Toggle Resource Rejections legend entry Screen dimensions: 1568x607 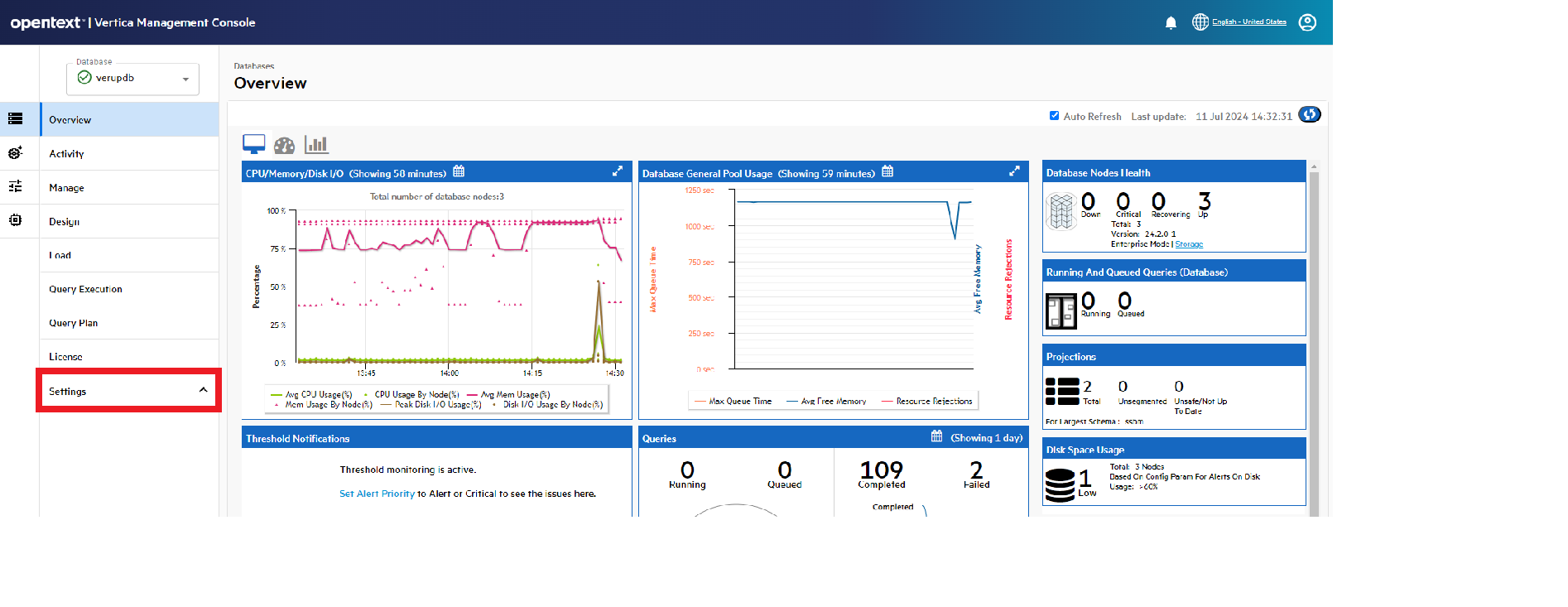tap(927, 402)
